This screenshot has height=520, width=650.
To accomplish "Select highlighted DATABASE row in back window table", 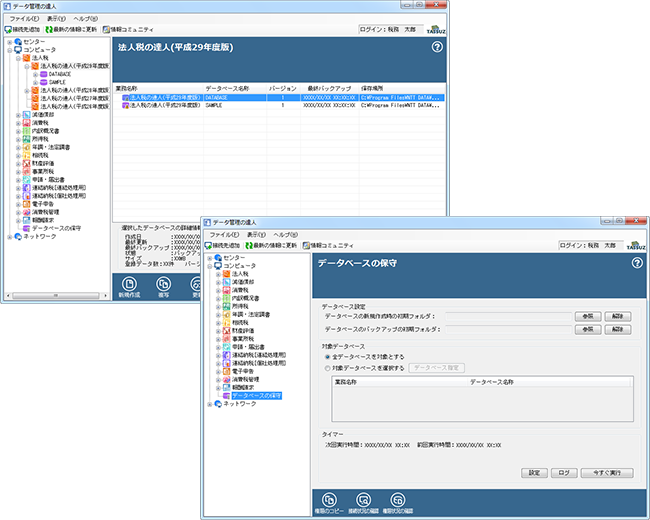I will click(280, 98).
